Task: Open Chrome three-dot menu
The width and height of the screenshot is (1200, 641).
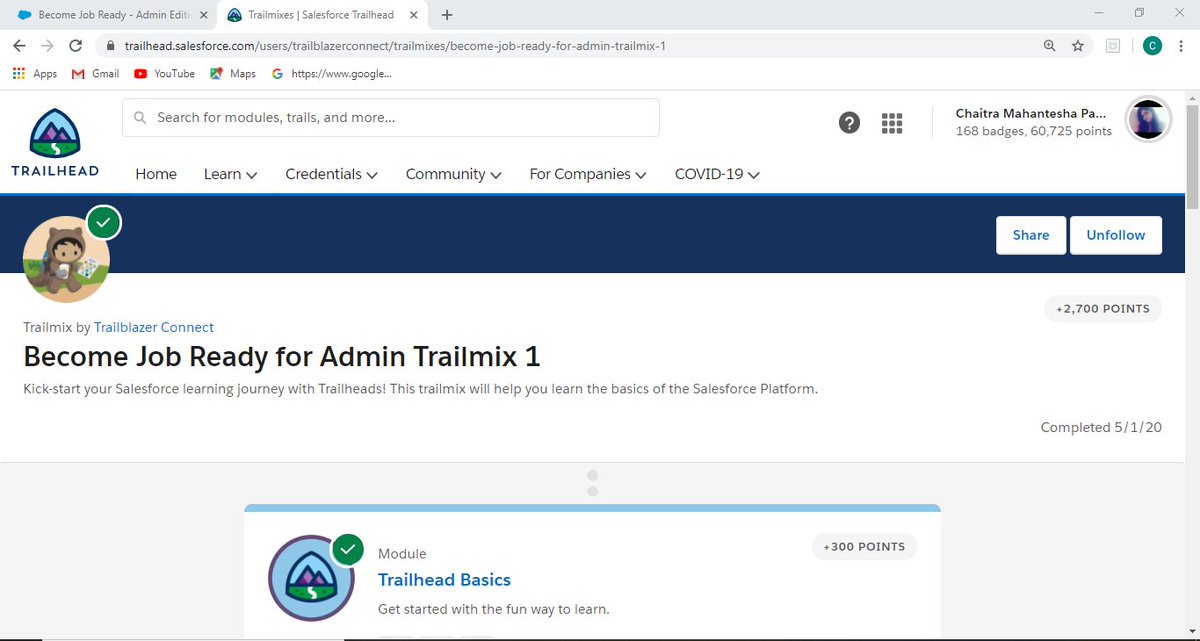Action: (1182, 46)
